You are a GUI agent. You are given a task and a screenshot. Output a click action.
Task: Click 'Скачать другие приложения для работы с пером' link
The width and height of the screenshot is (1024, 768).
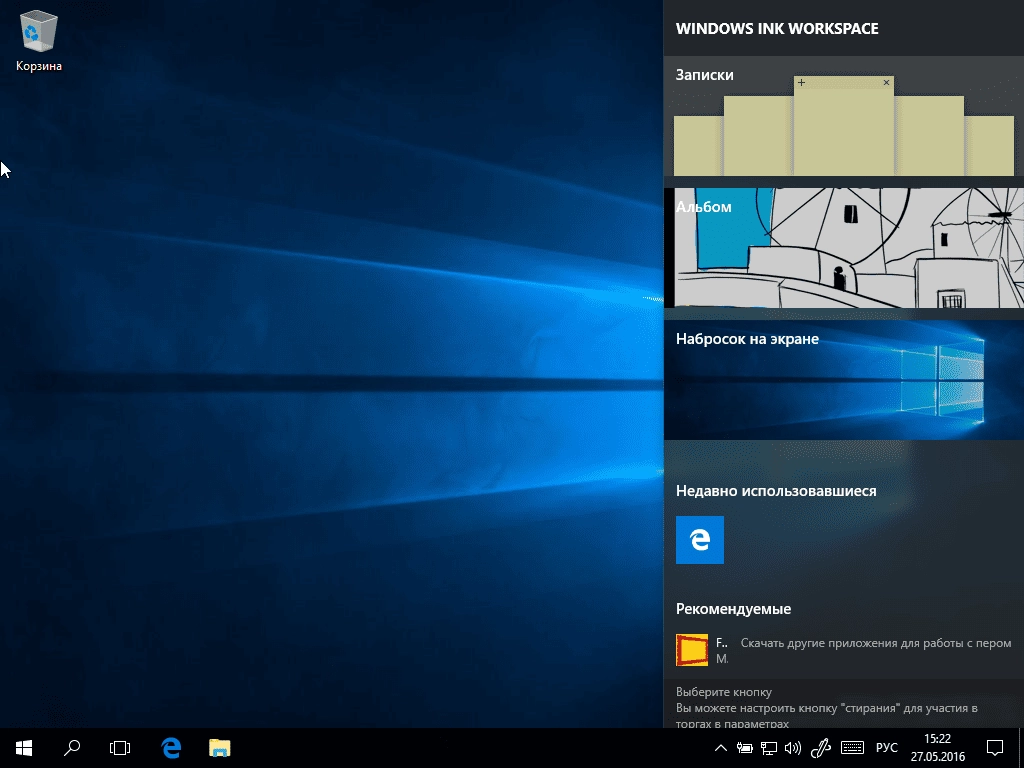pyautogui.click(x=876, y=643)
